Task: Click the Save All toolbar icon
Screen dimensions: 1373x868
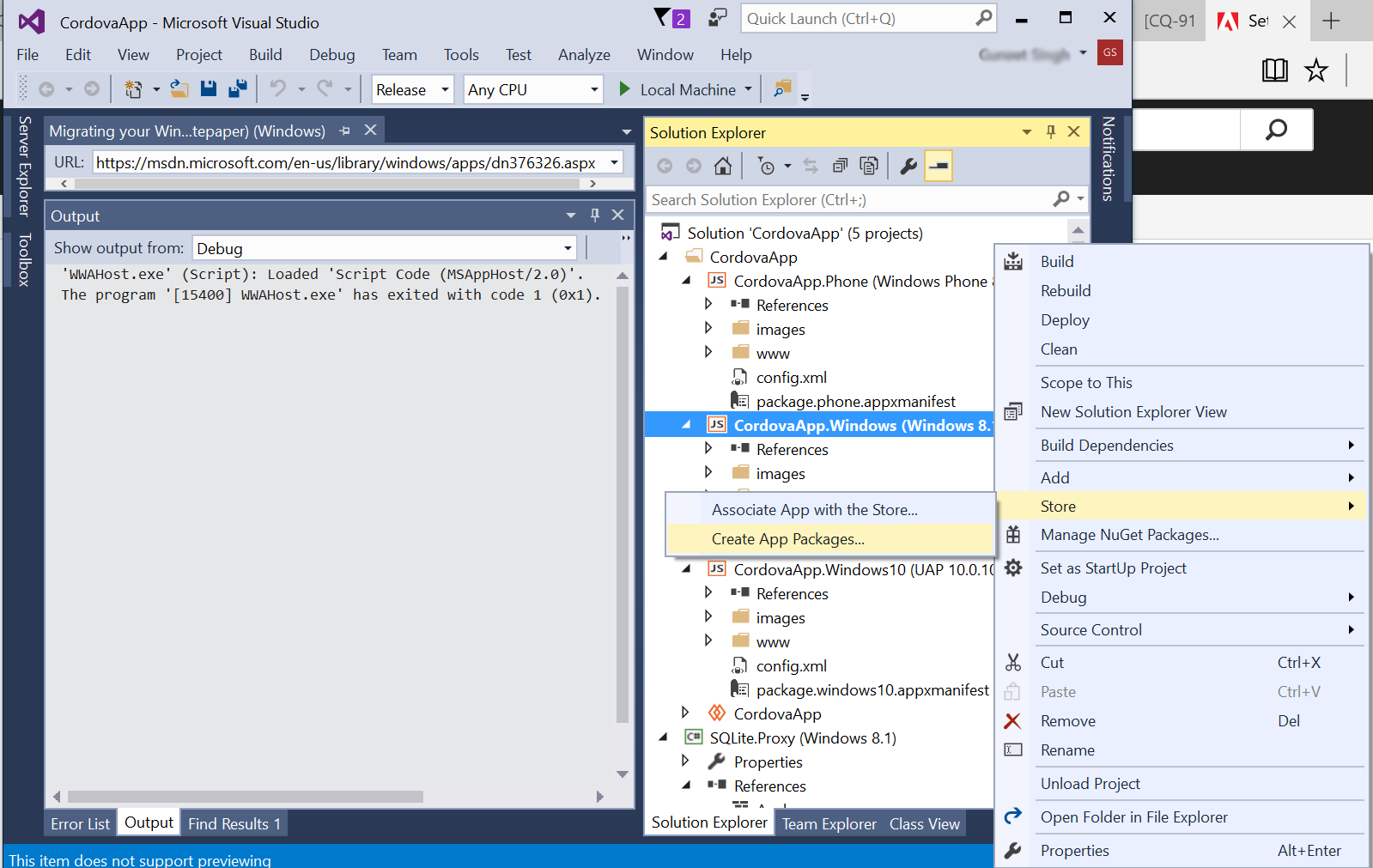Action: [238, 88]
